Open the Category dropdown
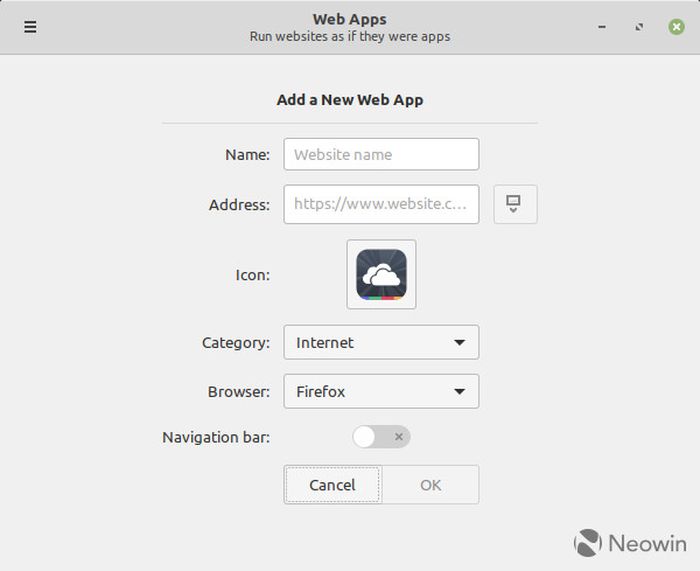Image resolution: width=700 pixels, height=571 pixels. 381,342
